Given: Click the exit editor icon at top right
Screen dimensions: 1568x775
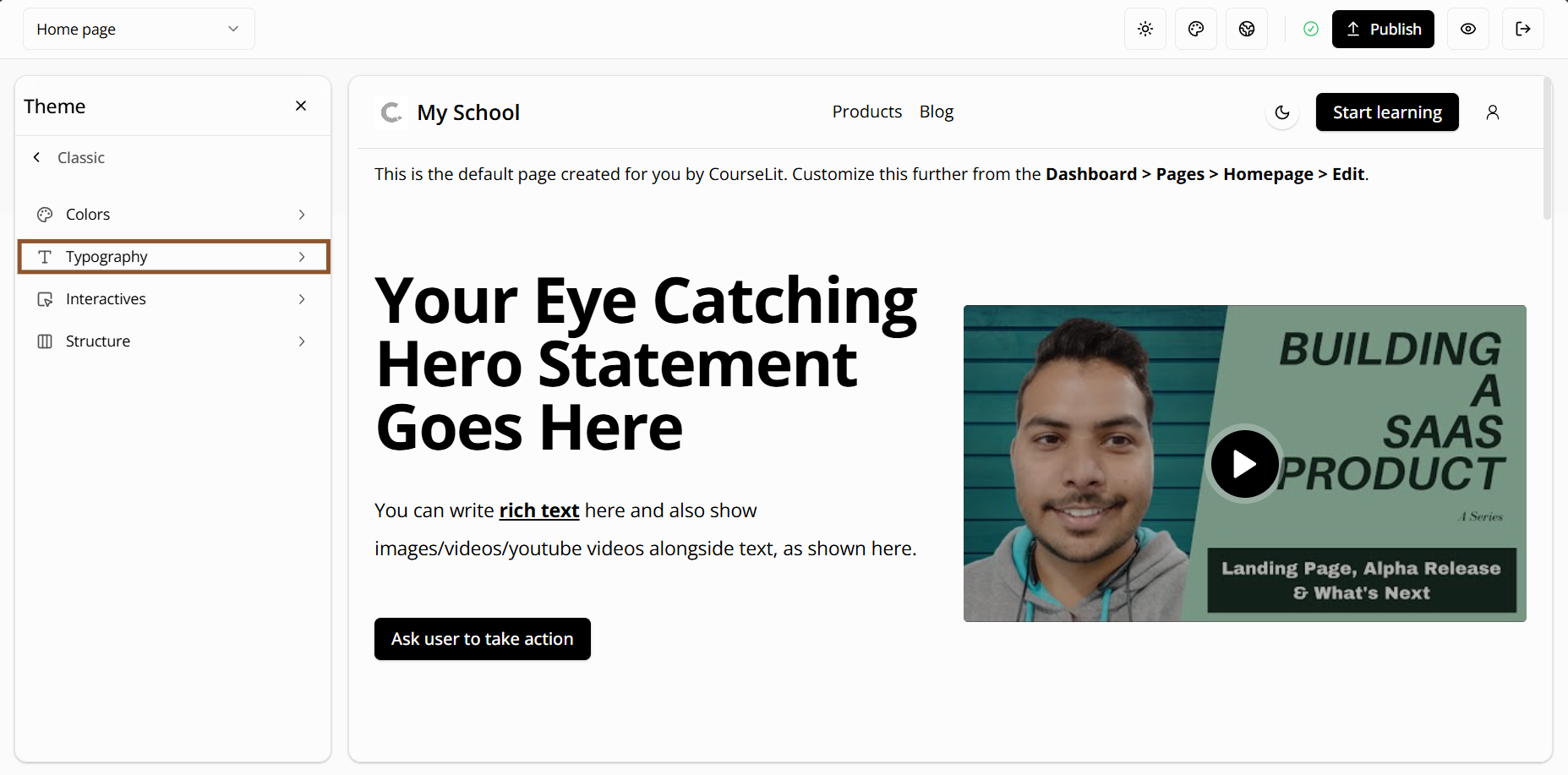Looking at the screenshot, I should [x=1523, y=28].
